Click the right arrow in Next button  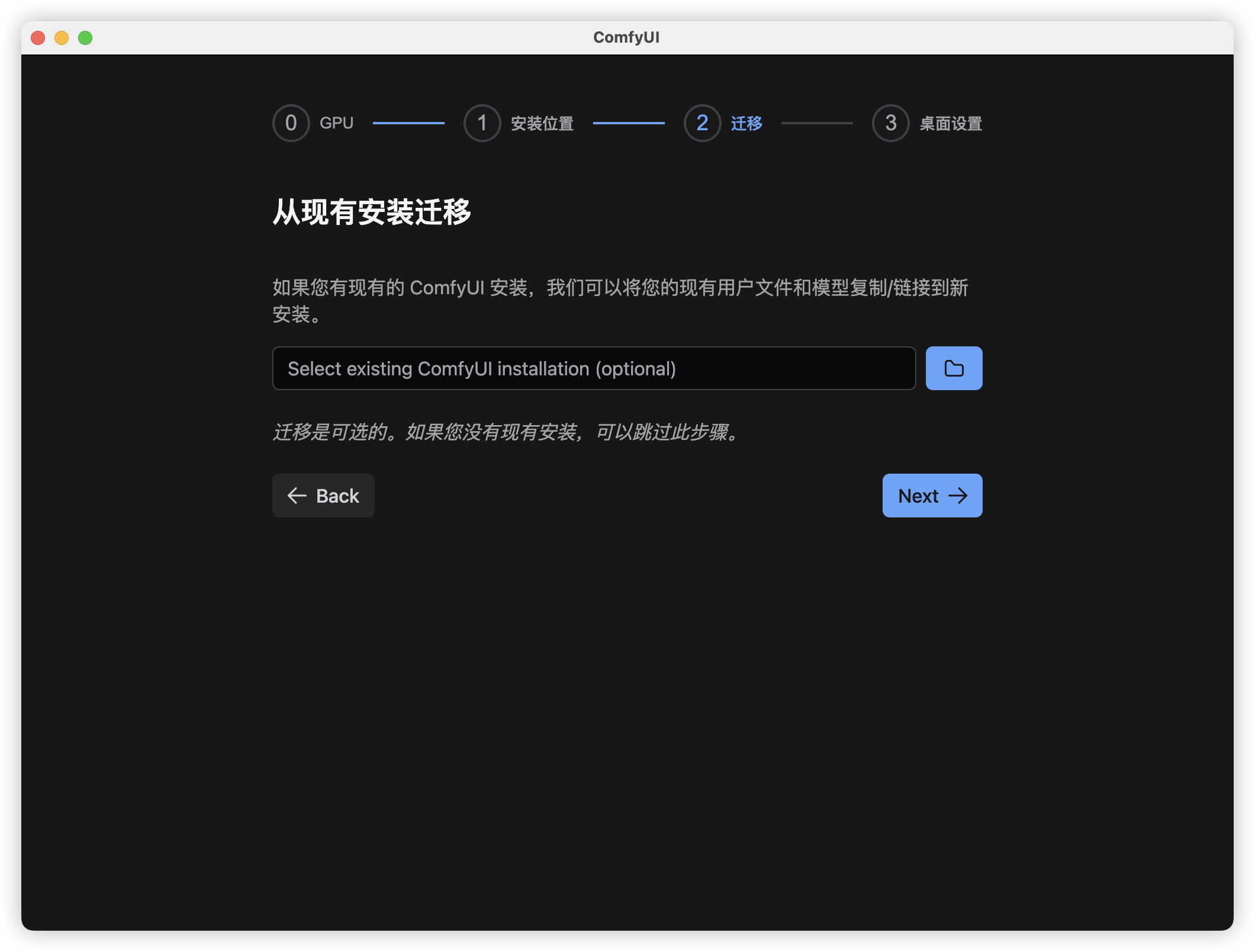click(x=958, y=496)
